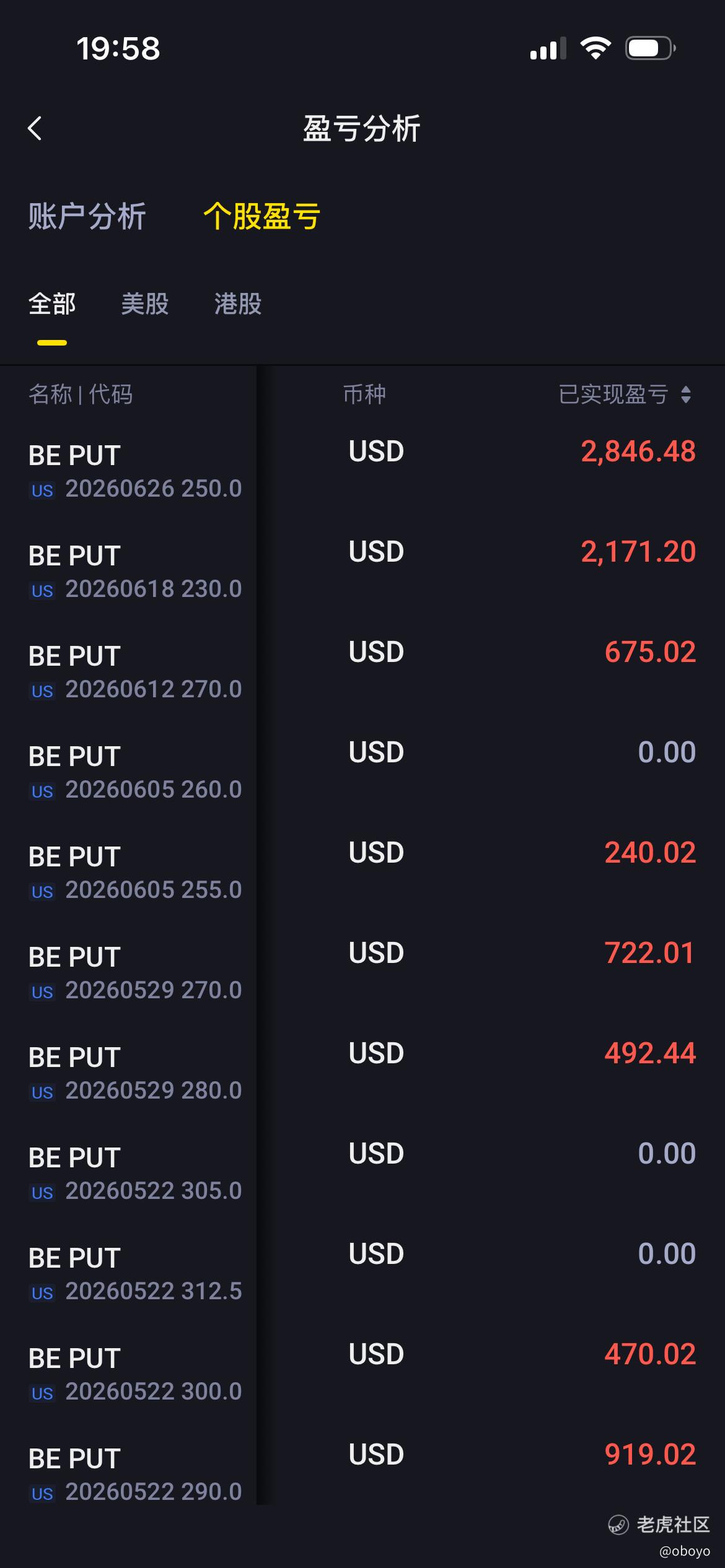Open BE PUT 20260529 280.0 row
The width and height of the screenshot is (725, 1568).
pos(362,1073)
